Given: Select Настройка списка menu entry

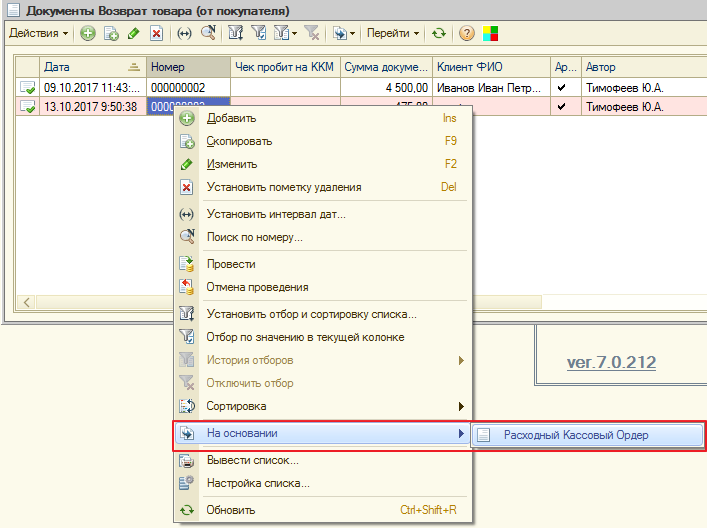Looking at the screenshot, I should 323,483.
